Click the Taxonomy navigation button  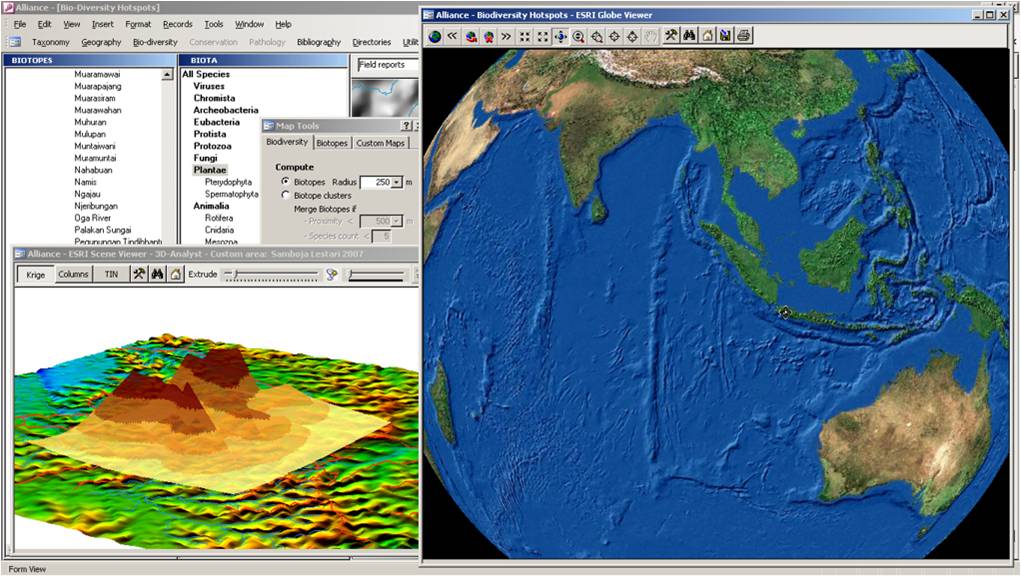(x=50, y=42)
